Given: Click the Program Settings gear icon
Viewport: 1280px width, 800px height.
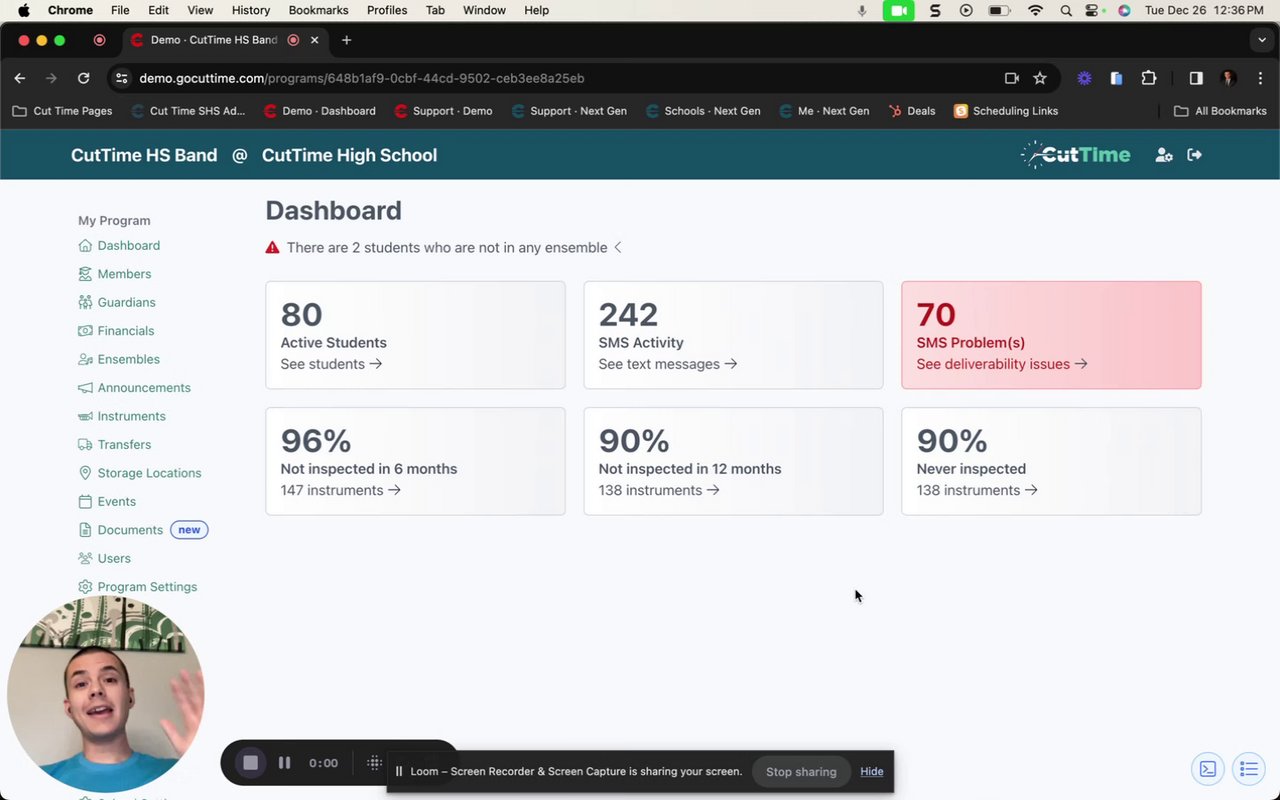Looking at the screenshot, I should point(85,587).
